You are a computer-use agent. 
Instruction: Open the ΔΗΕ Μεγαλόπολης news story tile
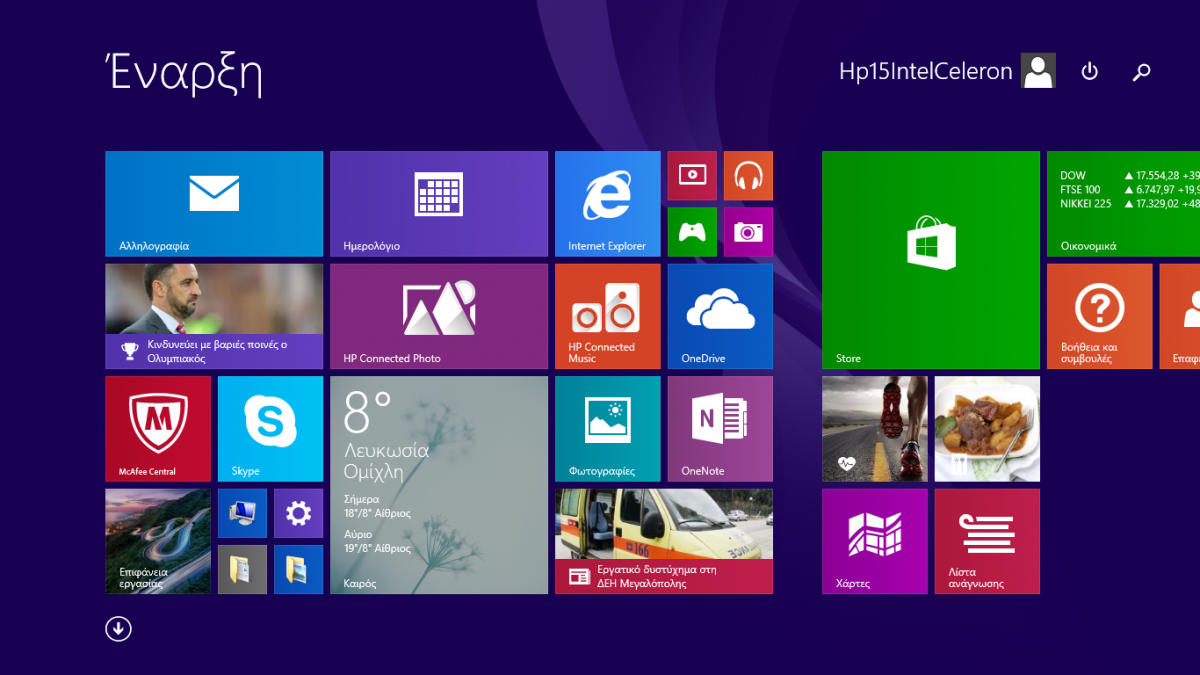(664, 541)
